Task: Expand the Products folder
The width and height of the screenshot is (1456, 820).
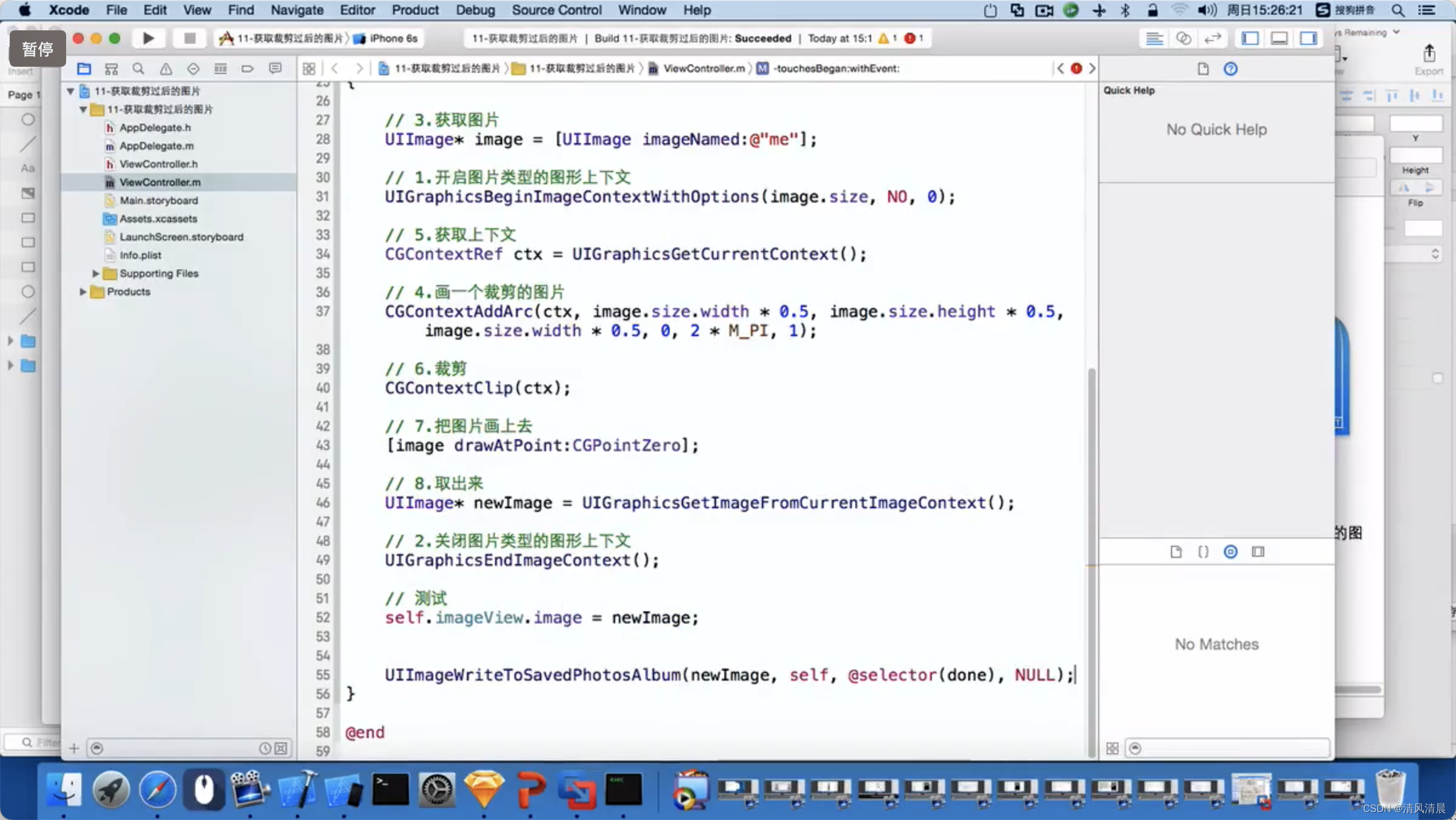Action: click(x=83, y=292)
